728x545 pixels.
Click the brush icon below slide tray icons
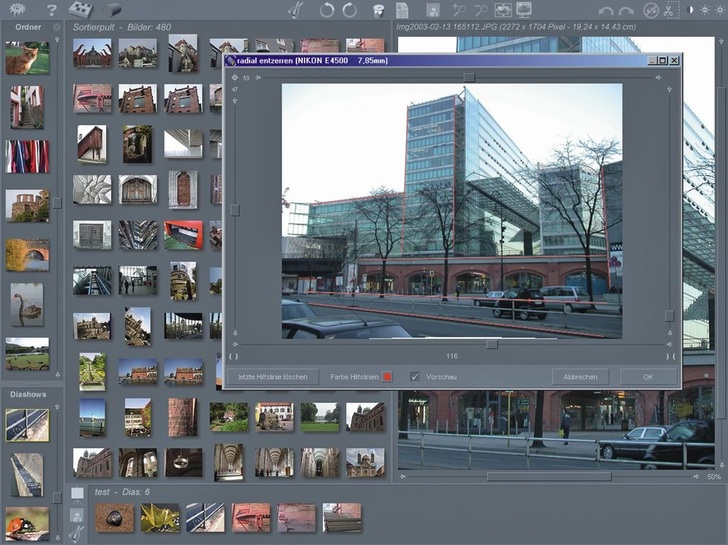[77, 534]
